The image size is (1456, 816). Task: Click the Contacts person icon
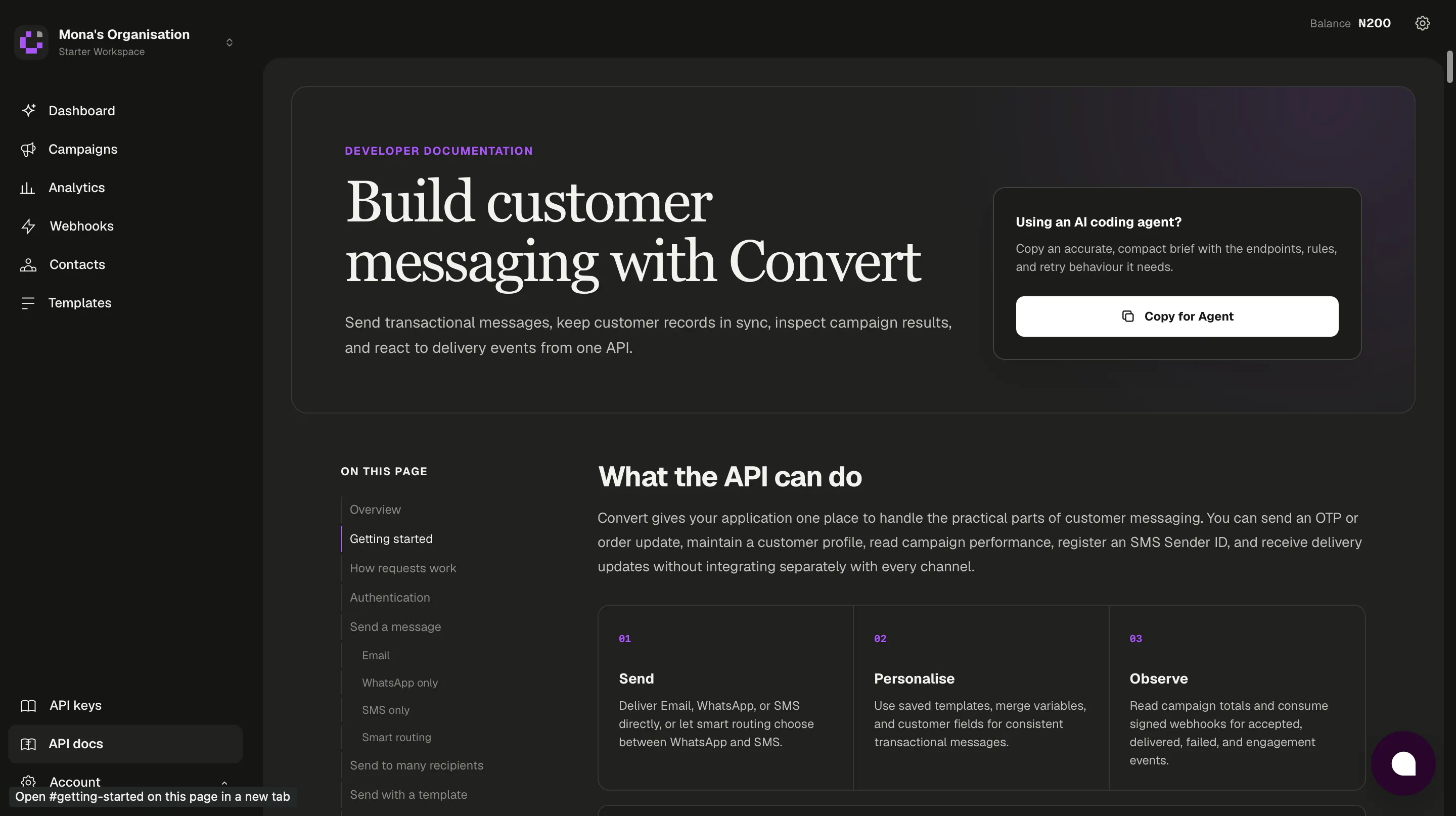28,264
